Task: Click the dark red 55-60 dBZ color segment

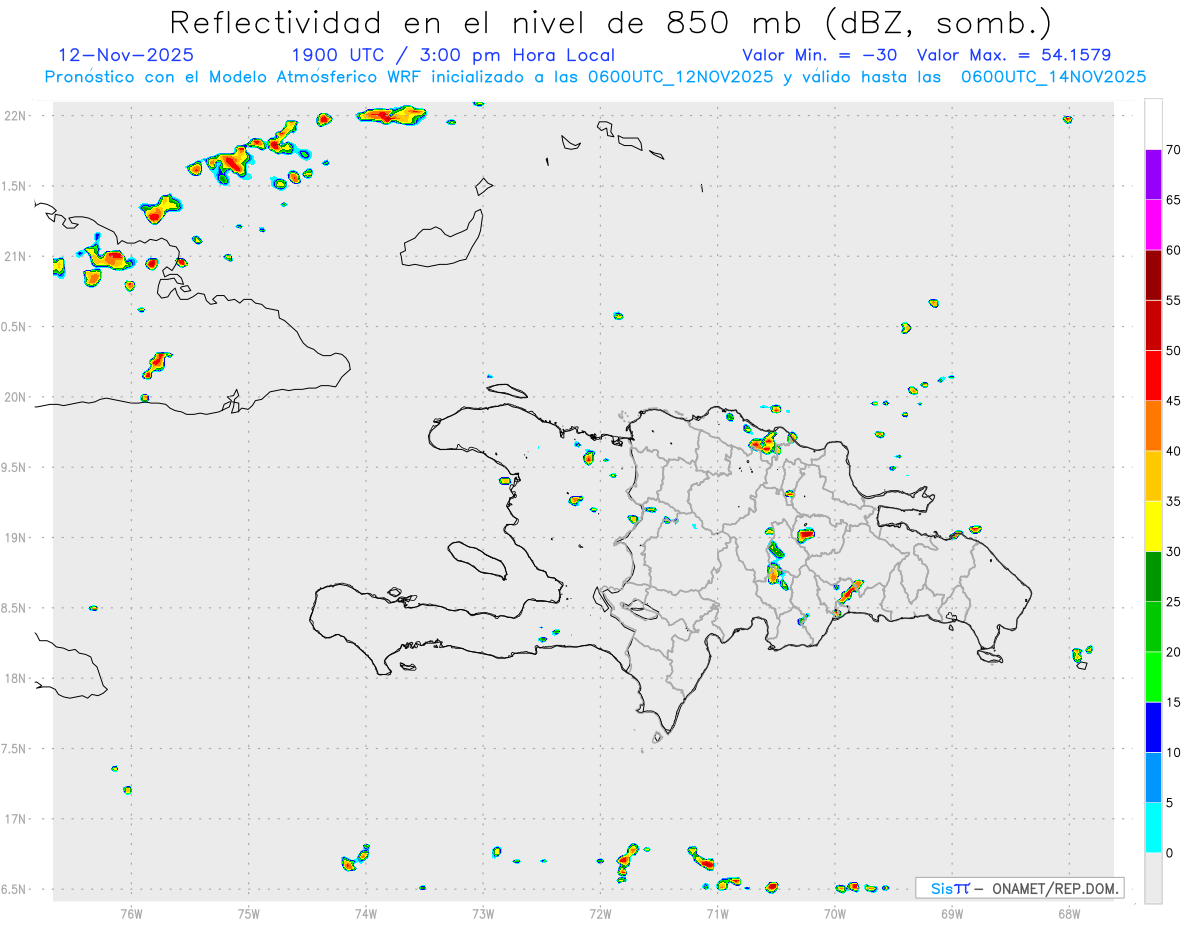Action: (x=1153, y=275)
